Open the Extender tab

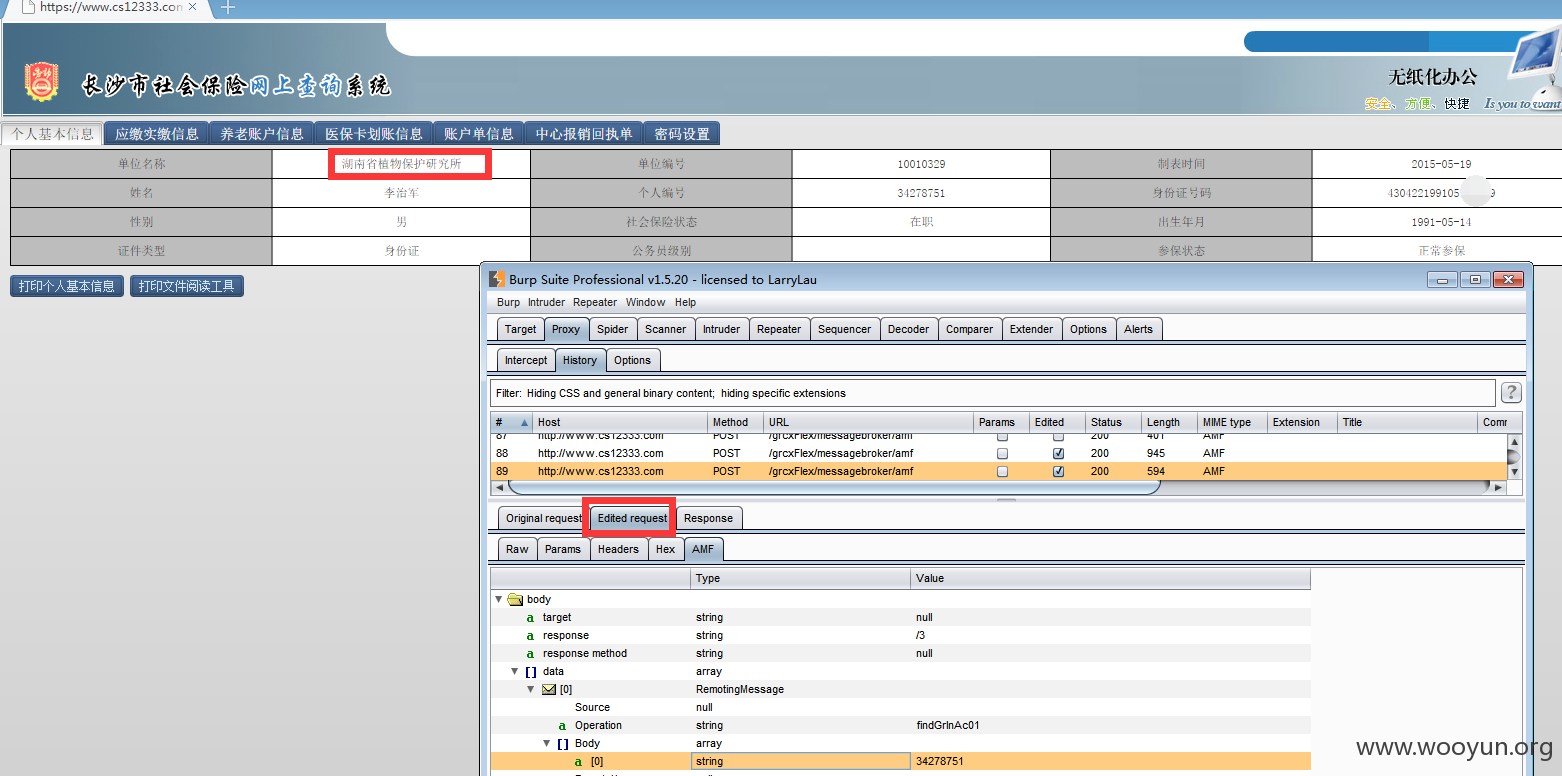coord(1031,329)
